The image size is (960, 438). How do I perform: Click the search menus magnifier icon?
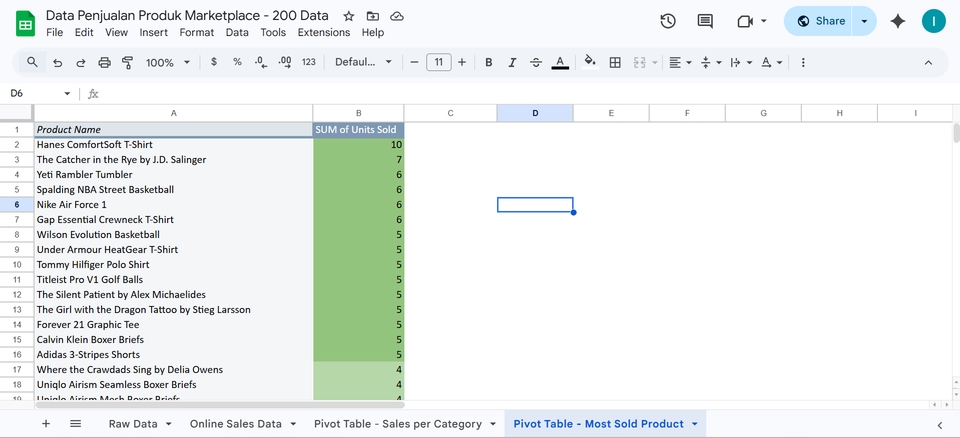tap(32, 62)
